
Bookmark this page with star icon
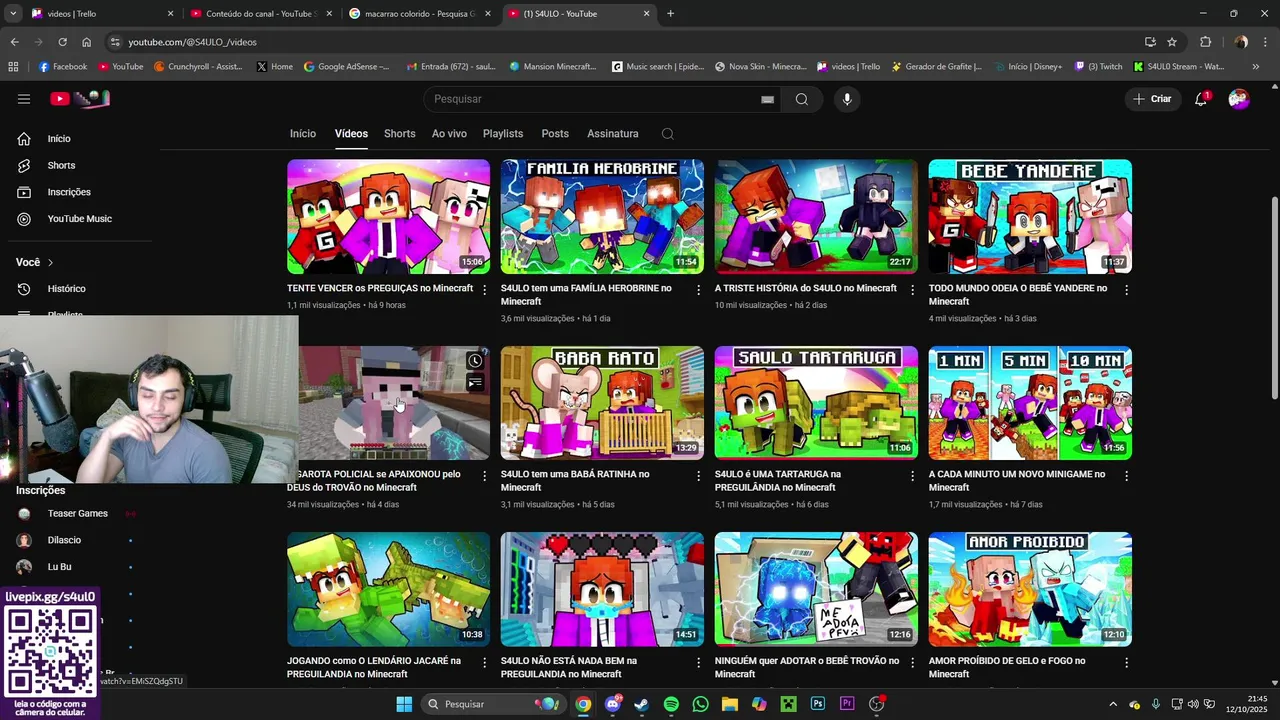coord(1172,42)
